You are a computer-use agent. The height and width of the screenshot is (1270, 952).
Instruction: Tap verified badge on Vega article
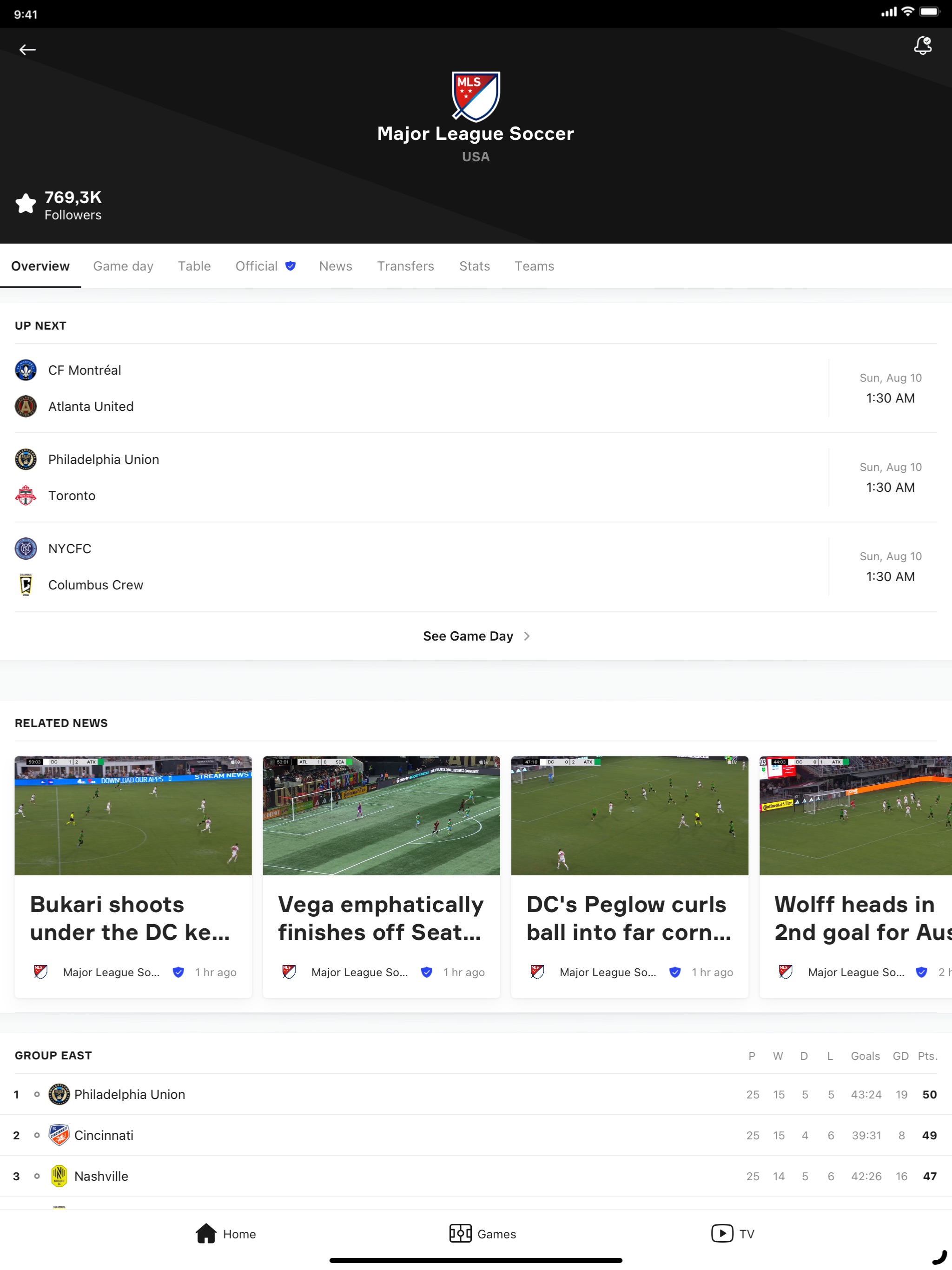pos(427,972)
